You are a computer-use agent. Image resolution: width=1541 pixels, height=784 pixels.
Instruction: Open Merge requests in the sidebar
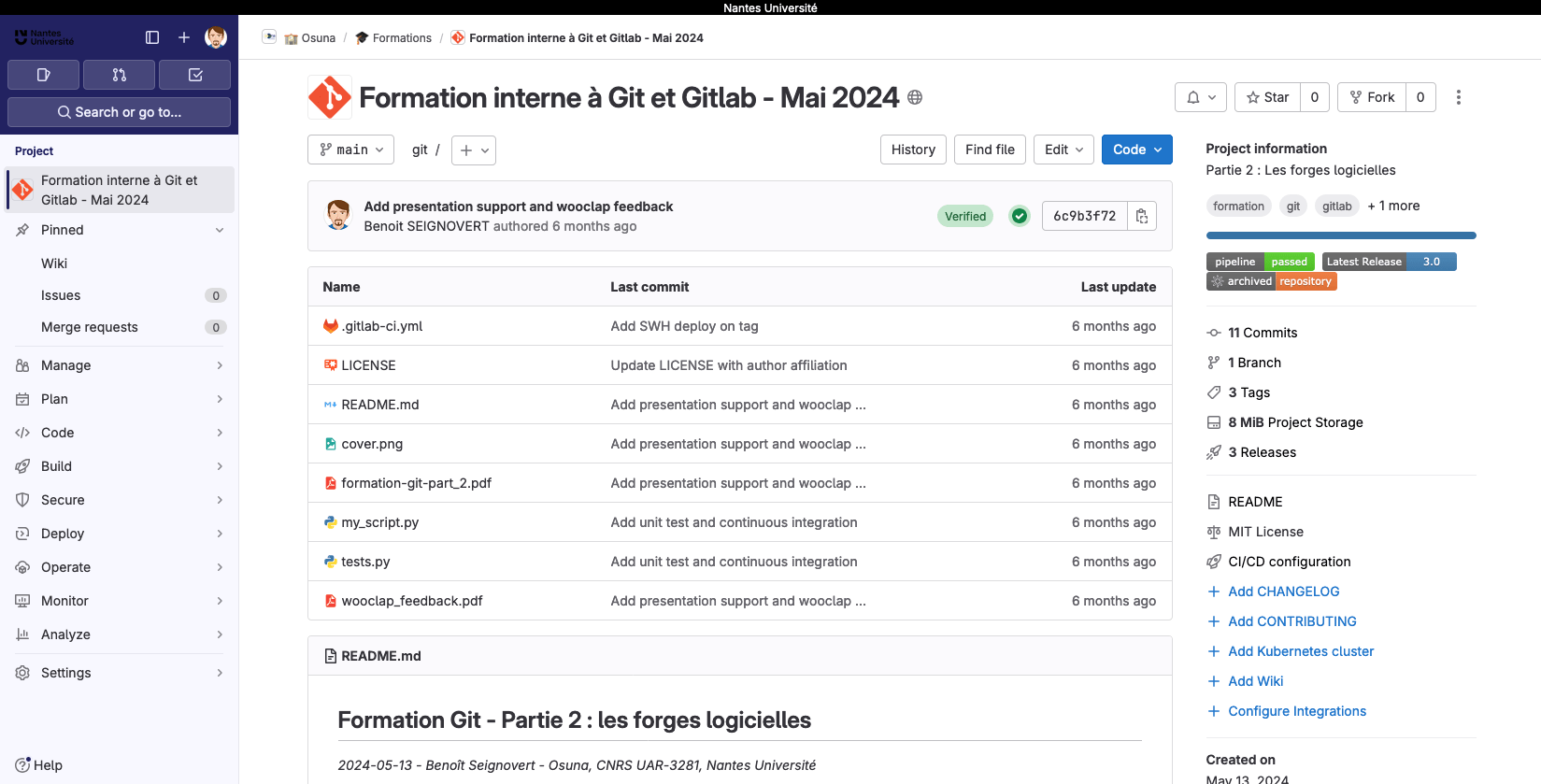(x=119, y=327)
